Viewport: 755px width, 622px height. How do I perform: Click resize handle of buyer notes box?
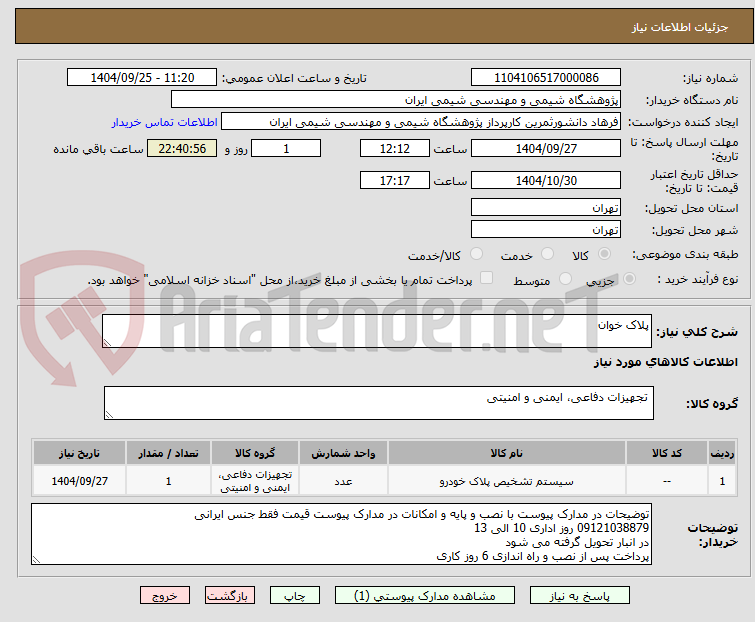(36, 560)
